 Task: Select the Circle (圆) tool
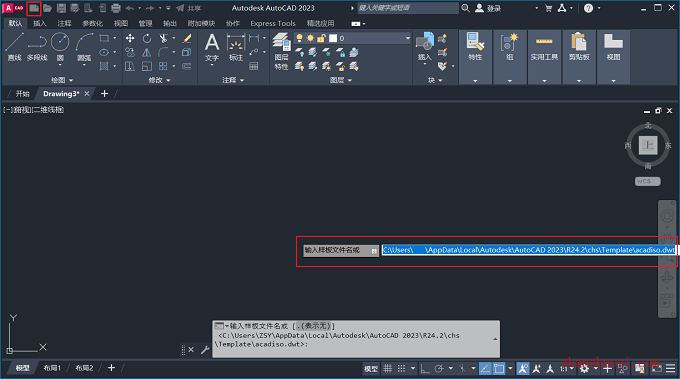pyautogui.click(x=60, y=47)
